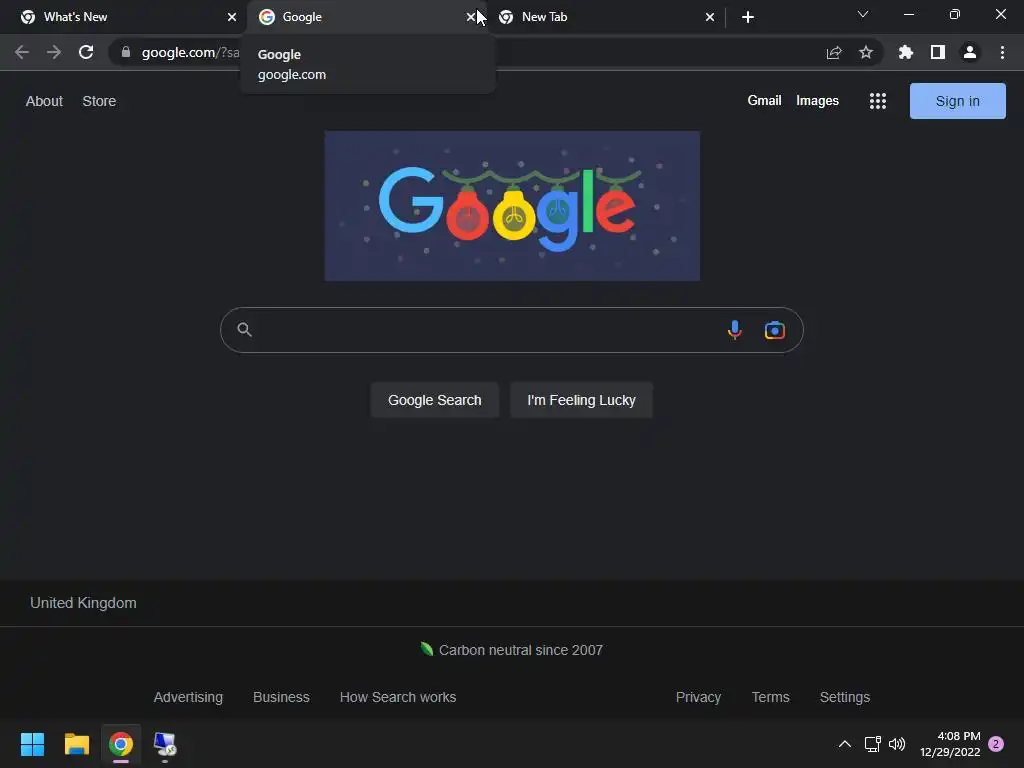Open the Settings footer menu

click(844, 697)
